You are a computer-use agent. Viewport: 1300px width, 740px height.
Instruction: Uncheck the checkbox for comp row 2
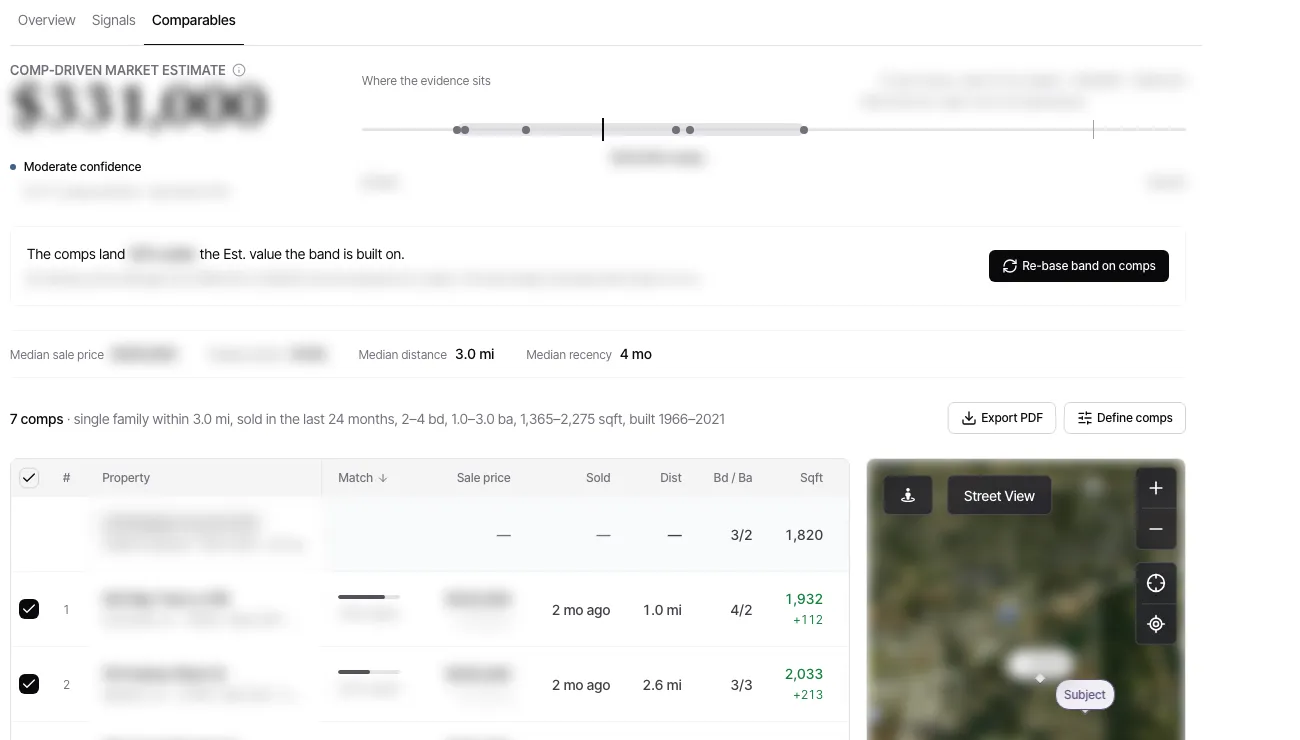click(x=29, y=684)
